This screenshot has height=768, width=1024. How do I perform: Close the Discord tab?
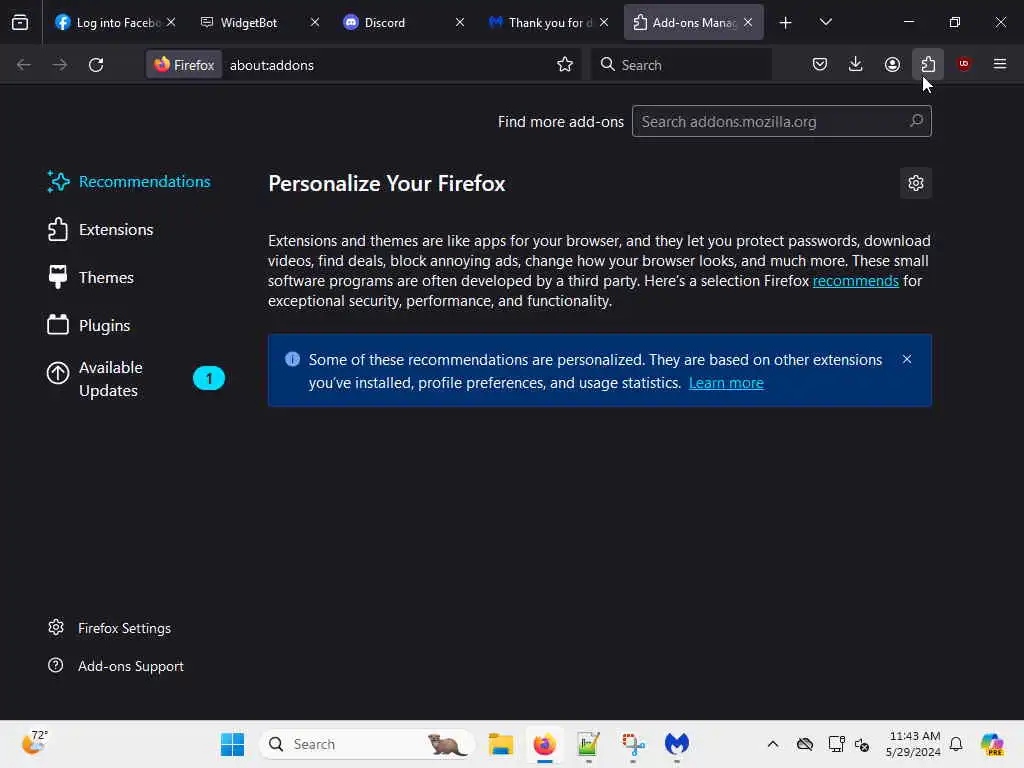[x=460, y=22]
